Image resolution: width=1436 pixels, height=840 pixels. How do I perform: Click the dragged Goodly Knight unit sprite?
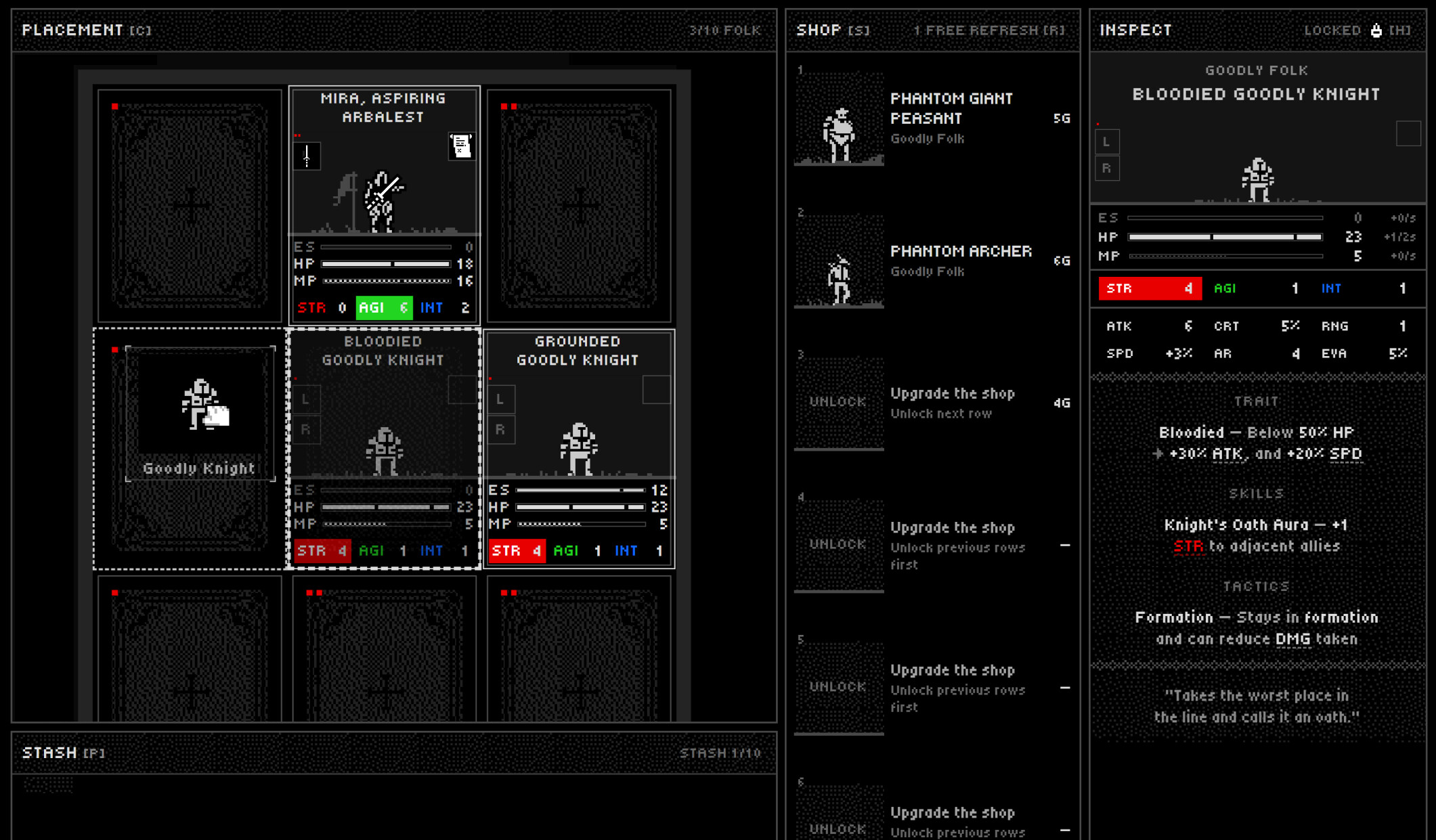[x=205, y=405]
